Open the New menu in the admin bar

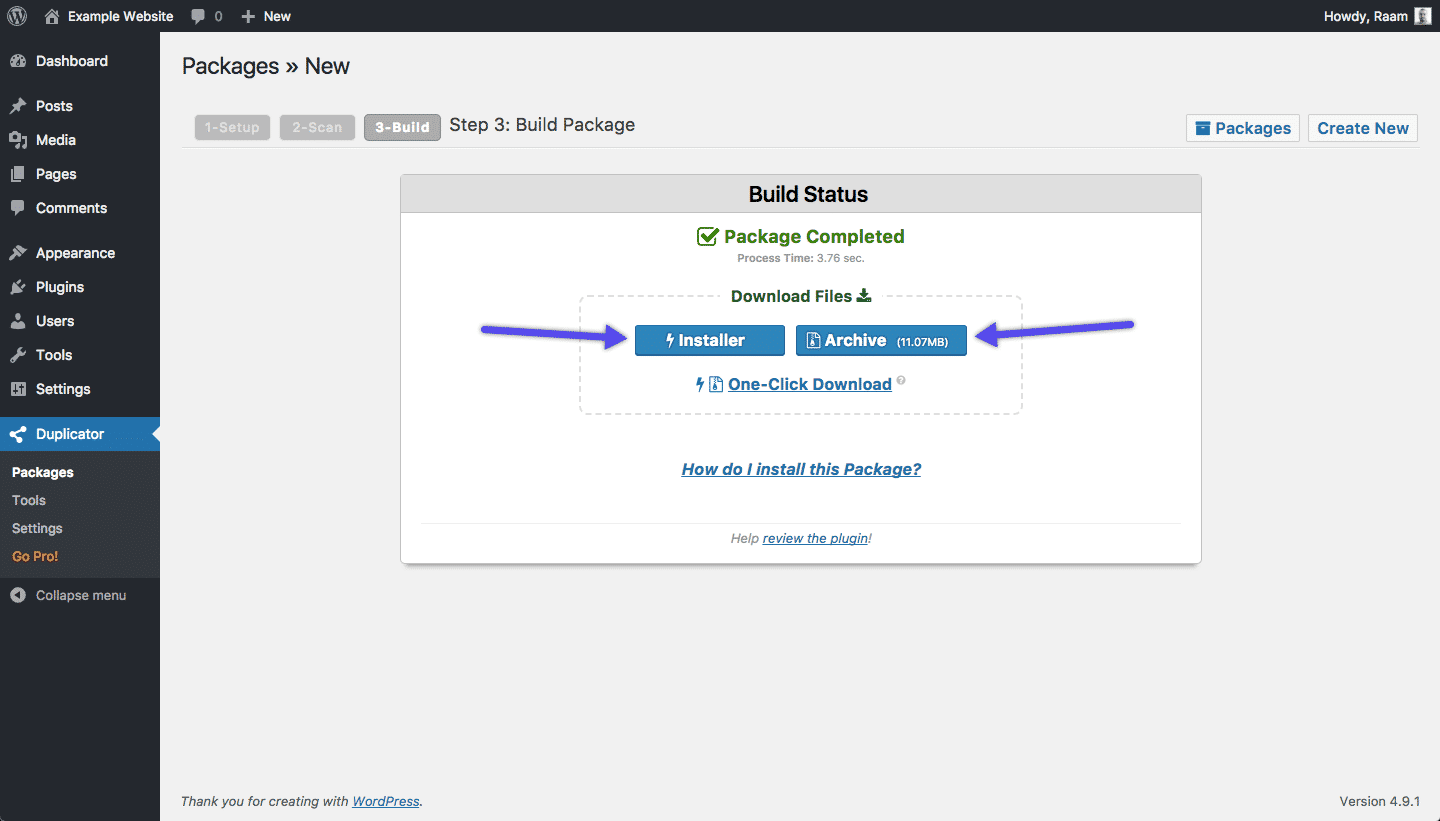(266, 16)
